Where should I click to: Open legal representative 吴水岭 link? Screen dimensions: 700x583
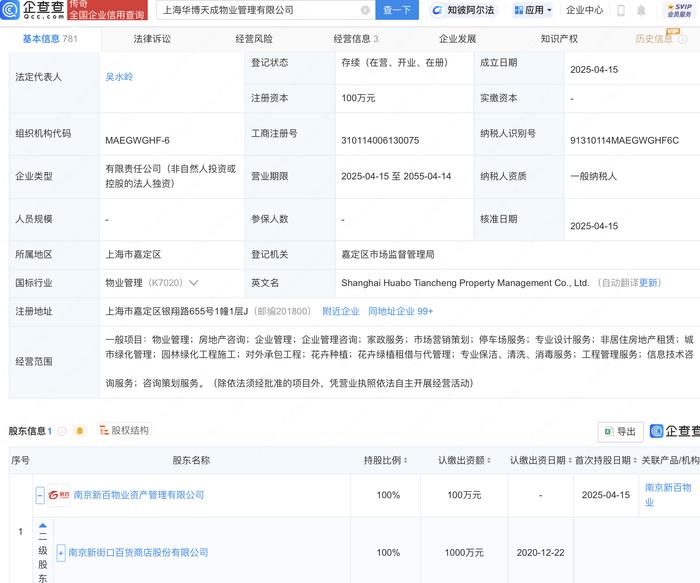(x=119, y=77)
